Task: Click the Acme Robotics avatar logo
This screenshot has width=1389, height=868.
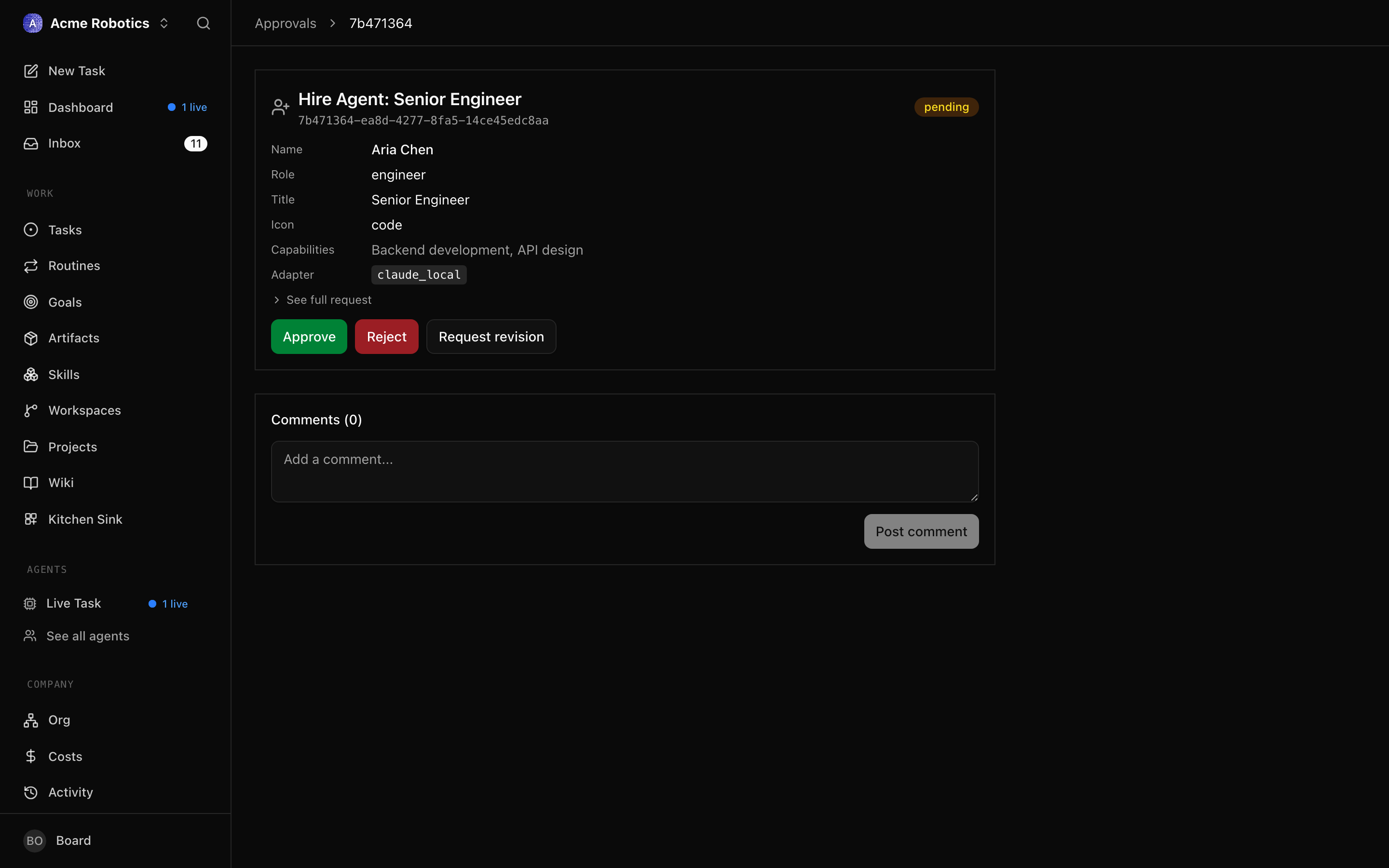Action: click(33, 23)
